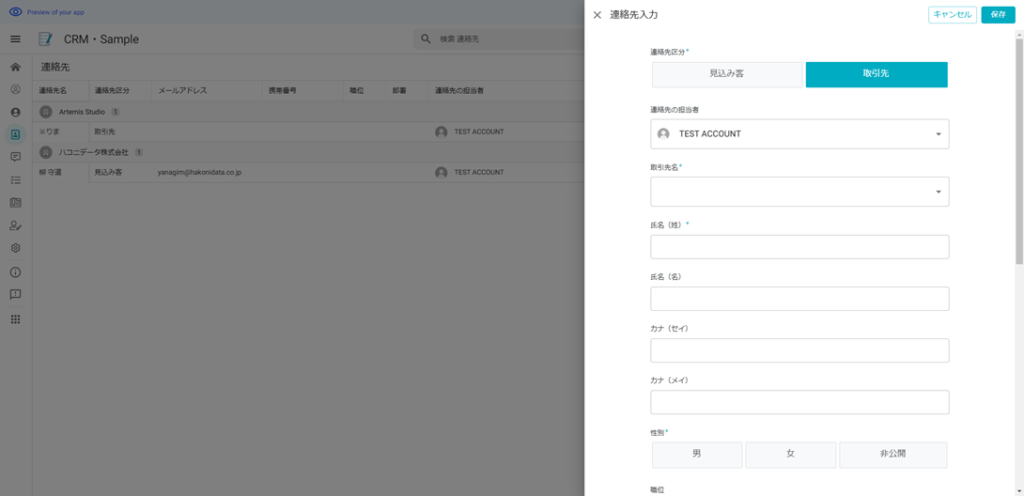Image resolution: width=1024 pixels, height=496 pixels.
Task: Click the form's vertical scrollbar thumb
Action: [x=1019, y=151]
